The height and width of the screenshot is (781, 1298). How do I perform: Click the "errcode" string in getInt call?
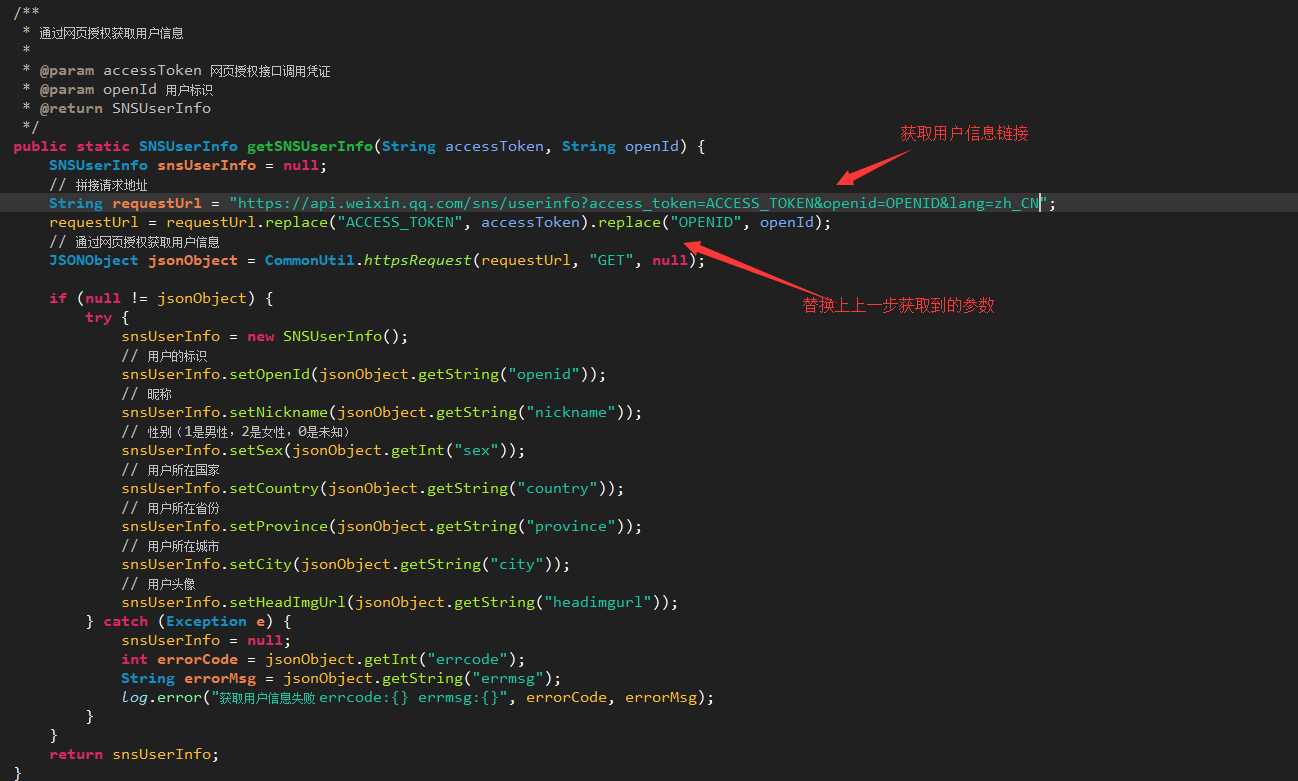467,659
